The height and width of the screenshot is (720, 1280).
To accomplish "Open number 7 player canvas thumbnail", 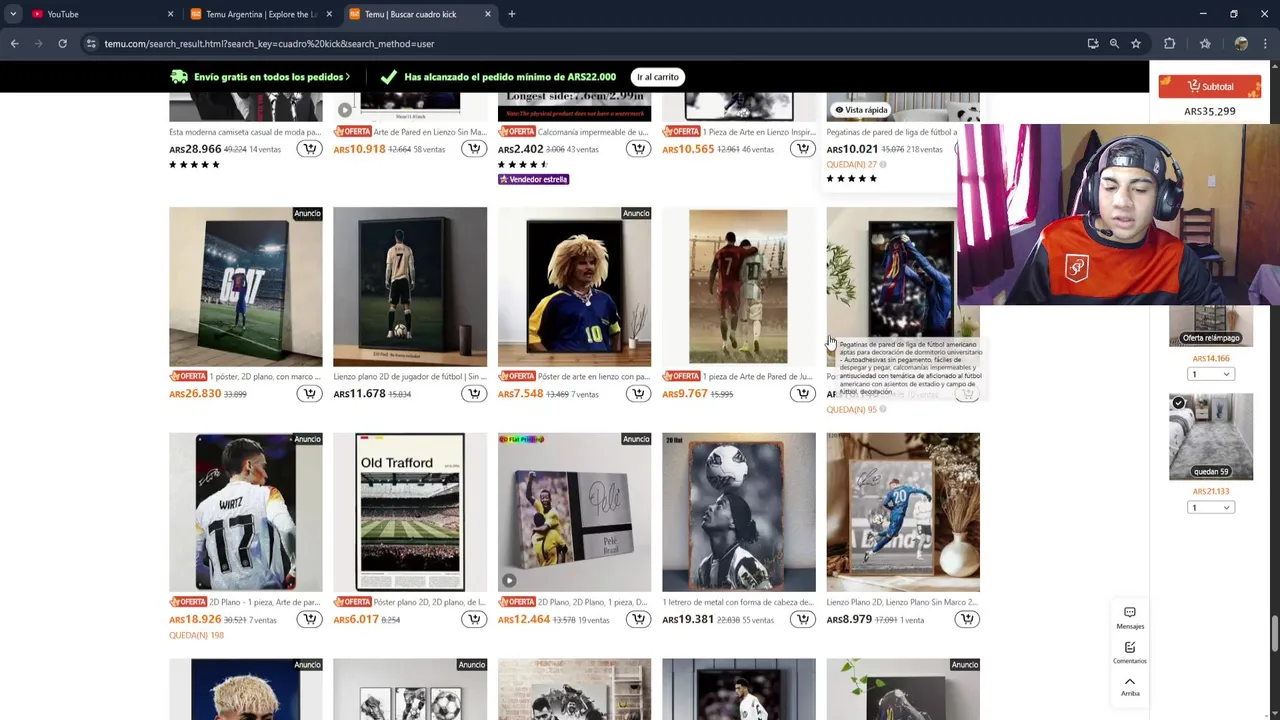I will 410,287.
